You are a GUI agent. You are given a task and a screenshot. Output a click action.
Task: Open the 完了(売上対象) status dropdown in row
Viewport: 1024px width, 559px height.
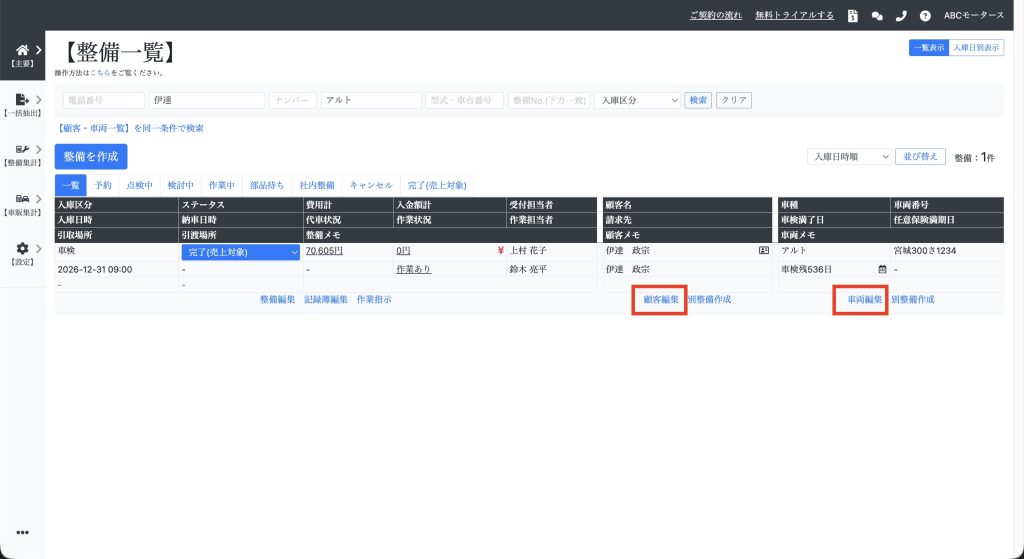tap(240, 252)
